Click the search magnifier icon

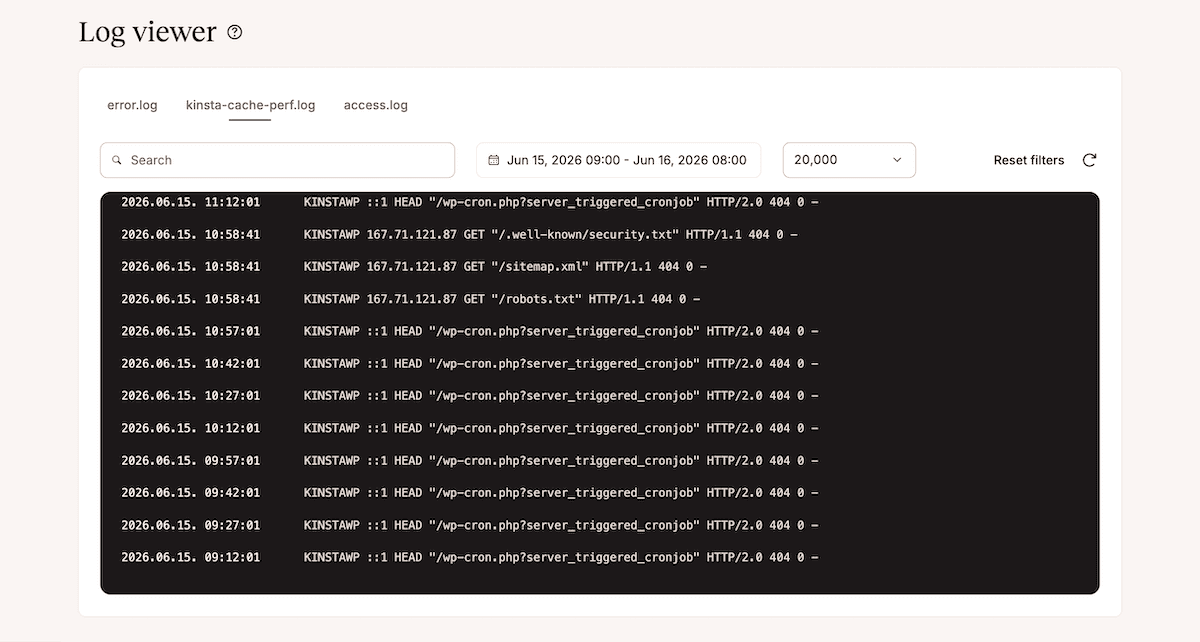[x=117, y=160]
